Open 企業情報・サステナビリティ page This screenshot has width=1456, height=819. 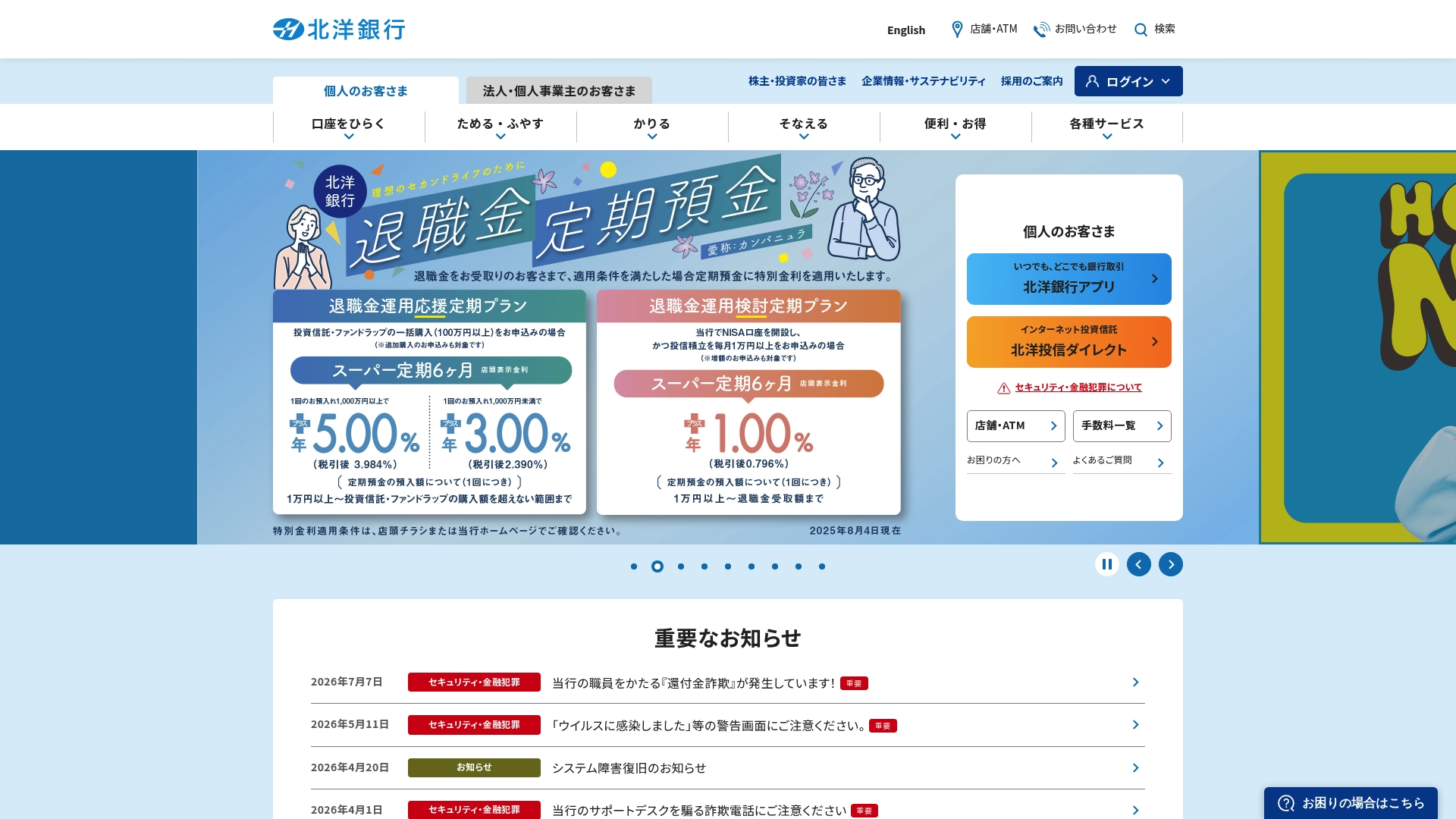pos(924,81)
